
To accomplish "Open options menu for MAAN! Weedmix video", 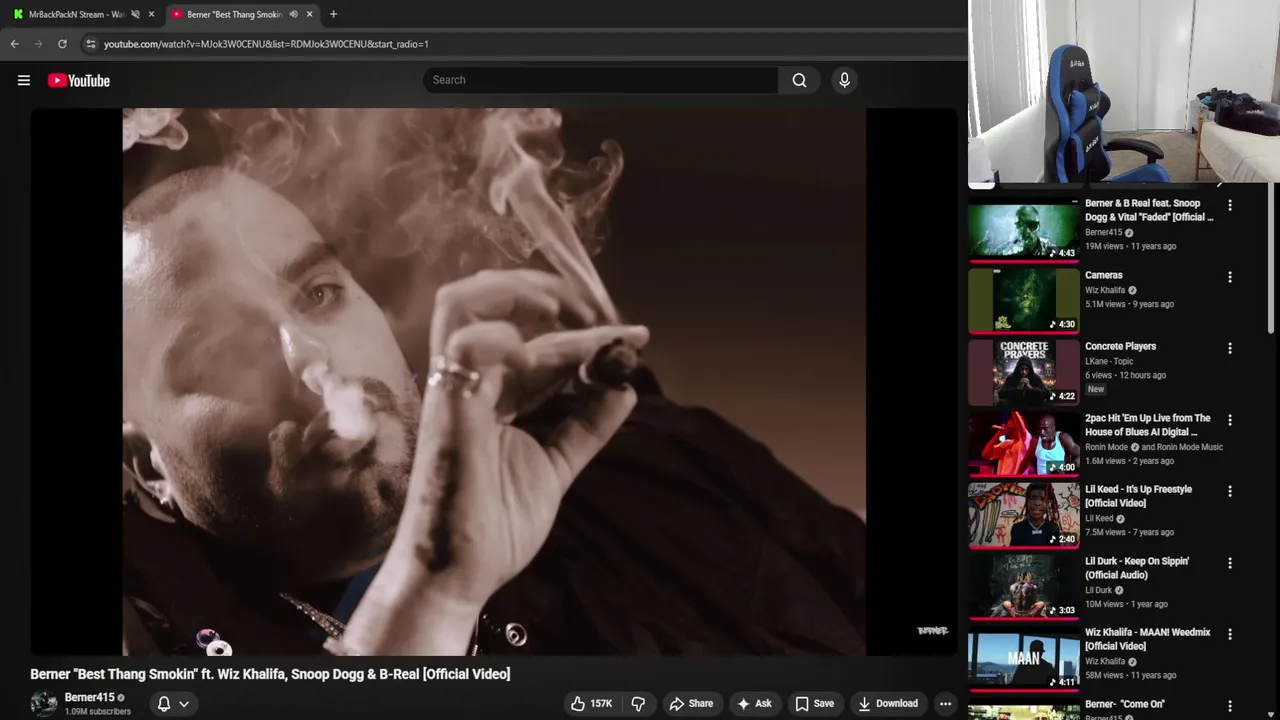I will [x=1230, y=634].
